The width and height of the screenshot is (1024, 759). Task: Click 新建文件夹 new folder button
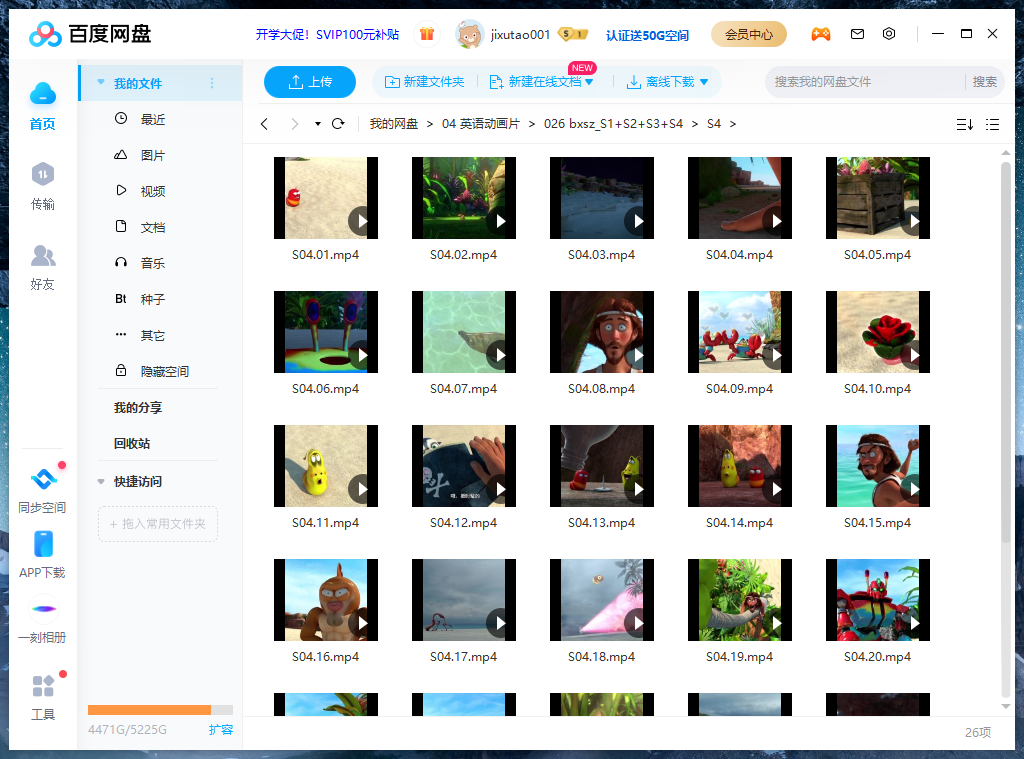[424, 82]
